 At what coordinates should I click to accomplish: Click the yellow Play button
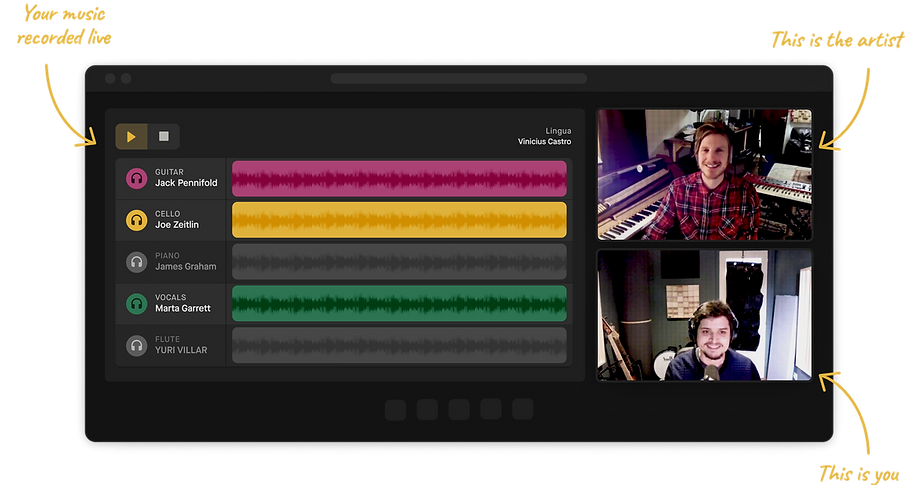131,137
